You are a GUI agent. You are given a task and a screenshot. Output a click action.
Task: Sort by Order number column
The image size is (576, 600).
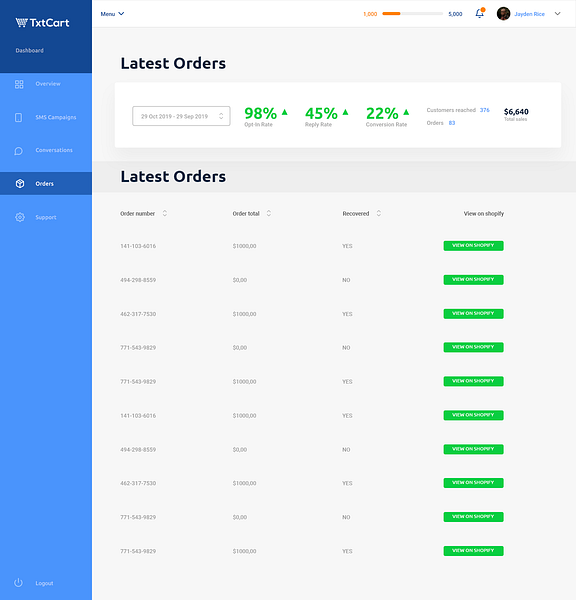(165, 213)
